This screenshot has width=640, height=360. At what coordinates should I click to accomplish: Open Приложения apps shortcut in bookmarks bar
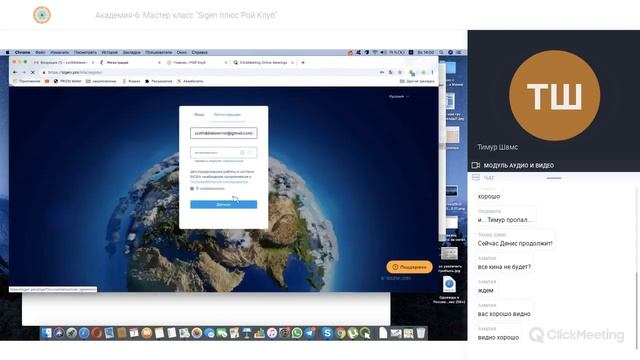(27, 81)
